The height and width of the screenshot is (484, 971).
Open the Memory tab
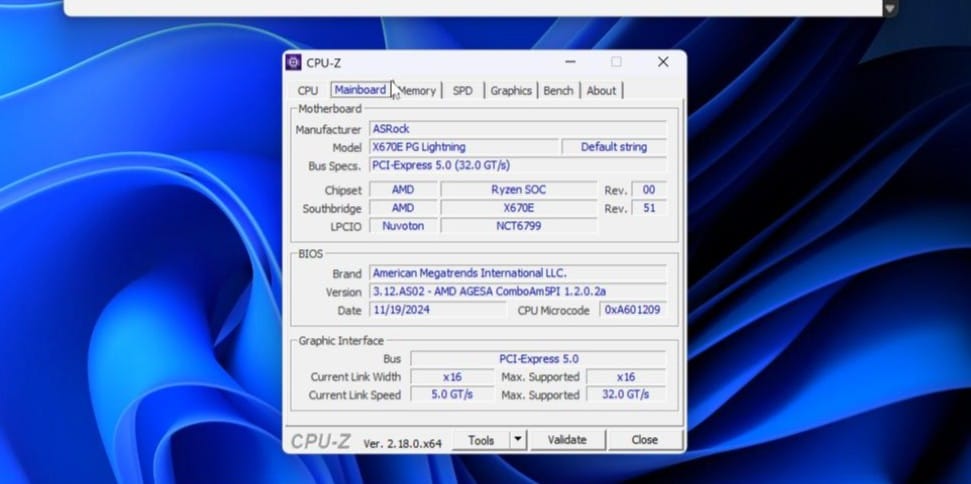tap(417, 90)
